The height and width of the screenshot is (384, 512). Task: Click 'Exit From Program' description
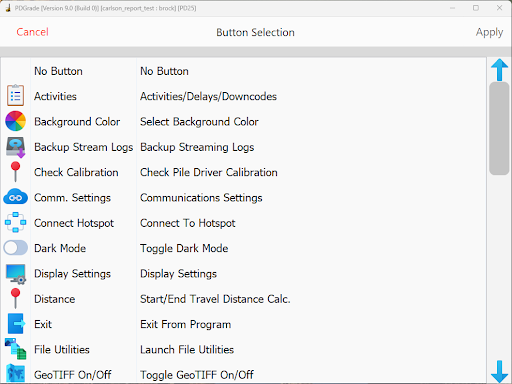pos(185,324)
